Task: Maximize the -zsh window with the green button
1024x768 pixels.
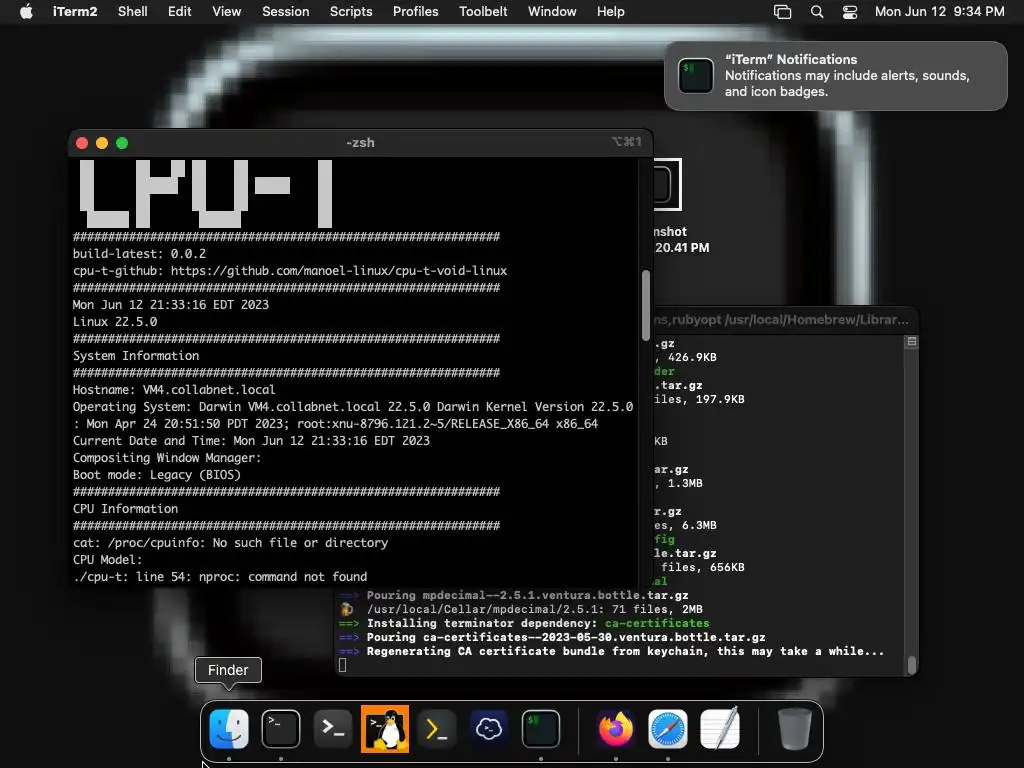Action: point(122,143)
